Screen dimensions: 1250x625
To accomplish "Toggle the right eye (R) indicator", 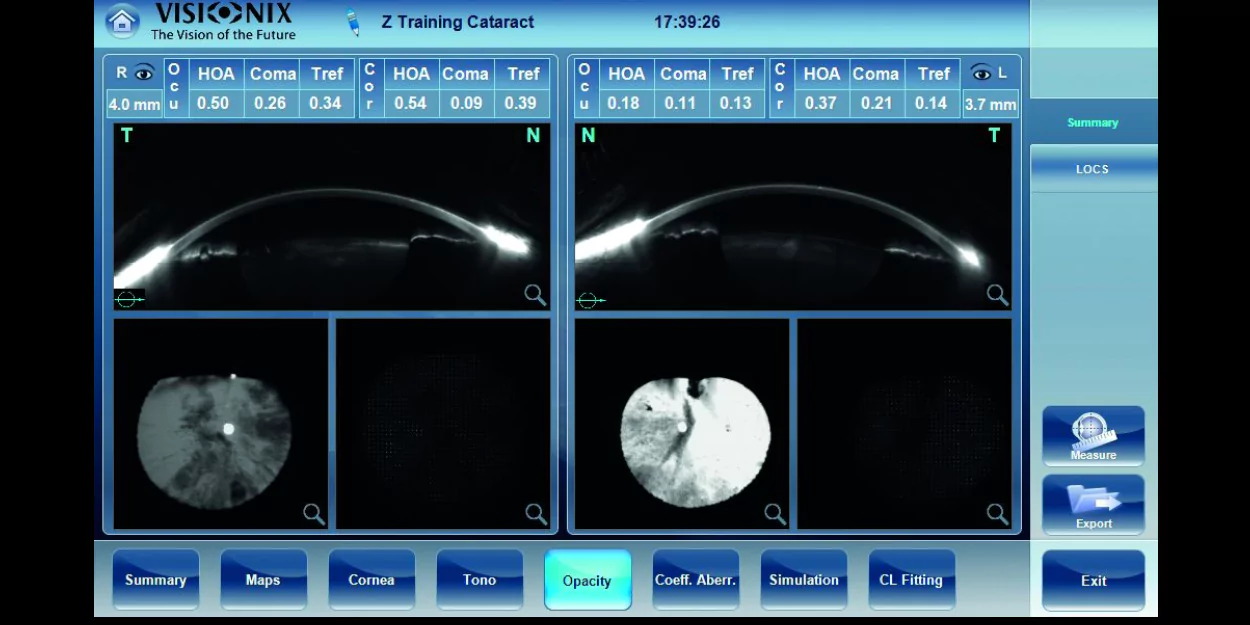I will point(134,73).
